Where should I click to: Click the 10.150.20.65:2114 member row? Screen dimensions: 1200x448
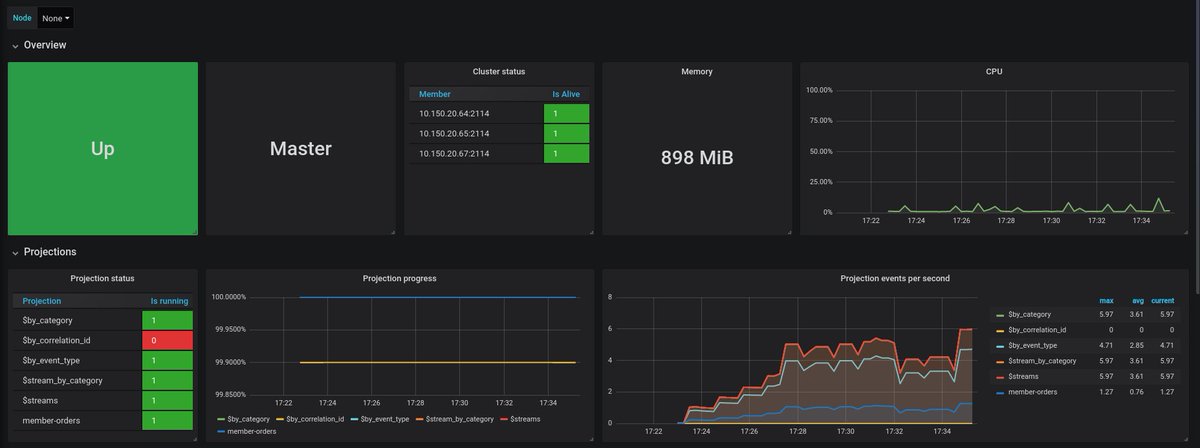(x=499, y=133)
